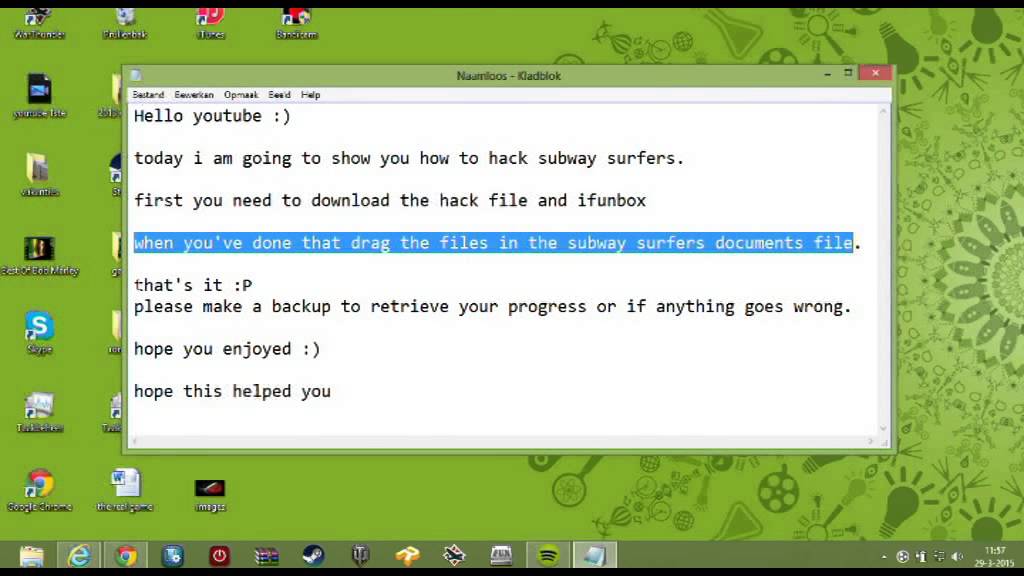Click the highlighted line "when you've done that drag the files"
Viewport: 1024px width, 576px height.
(x=493, y=243)
